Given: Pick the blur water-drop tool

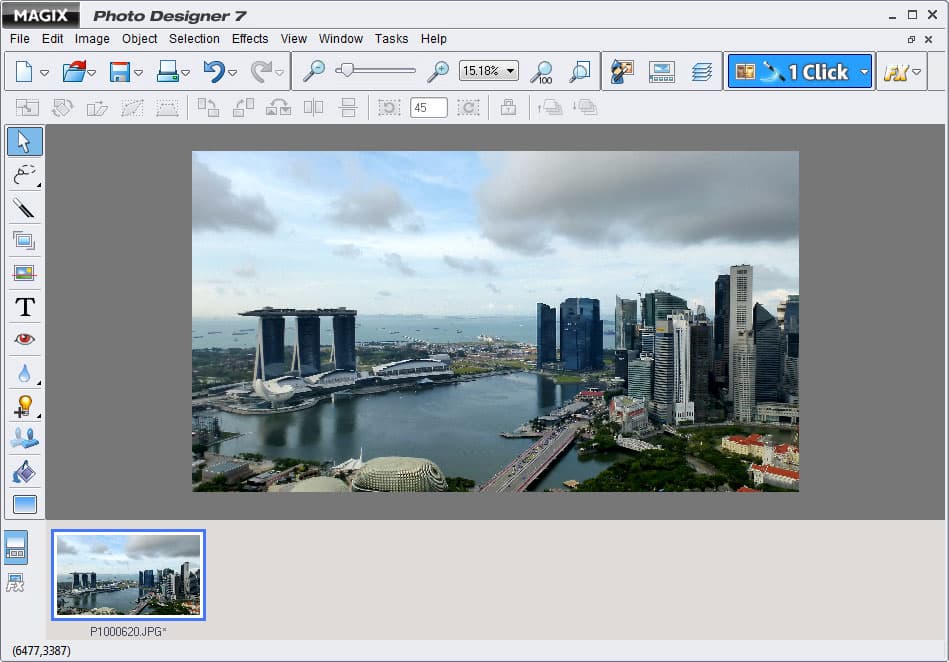Looking at the screenshot, I should 25,373.
